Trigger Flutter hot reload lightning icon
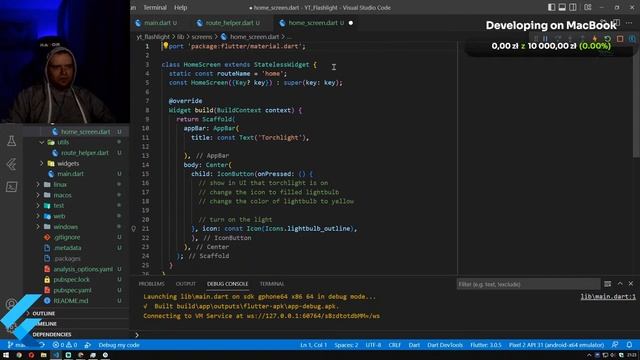Viewport: 640px width, 360px height. 595,39
